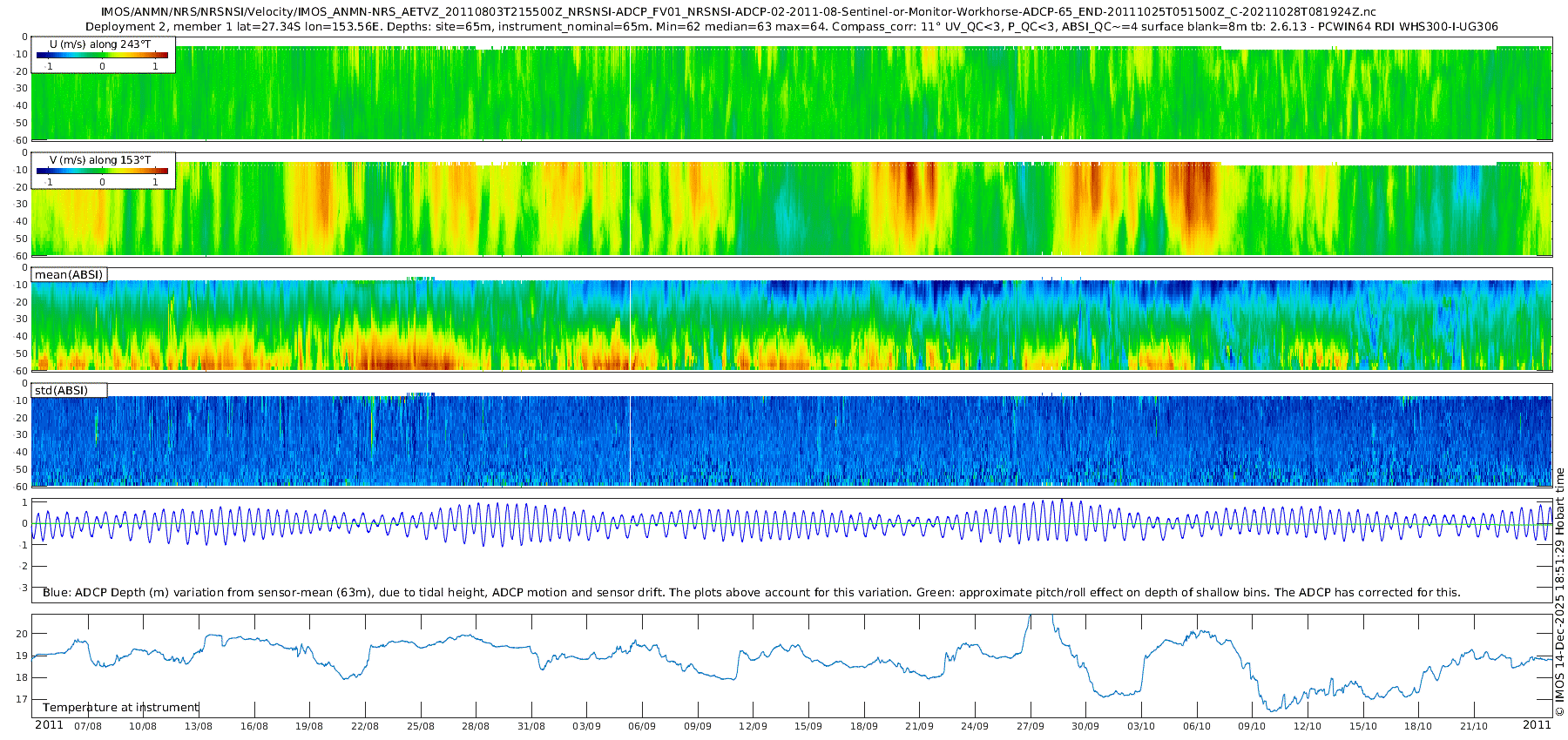The image size is (1568, 740).
Task: Select the 27/09 date tick label
Action: 1030,726
